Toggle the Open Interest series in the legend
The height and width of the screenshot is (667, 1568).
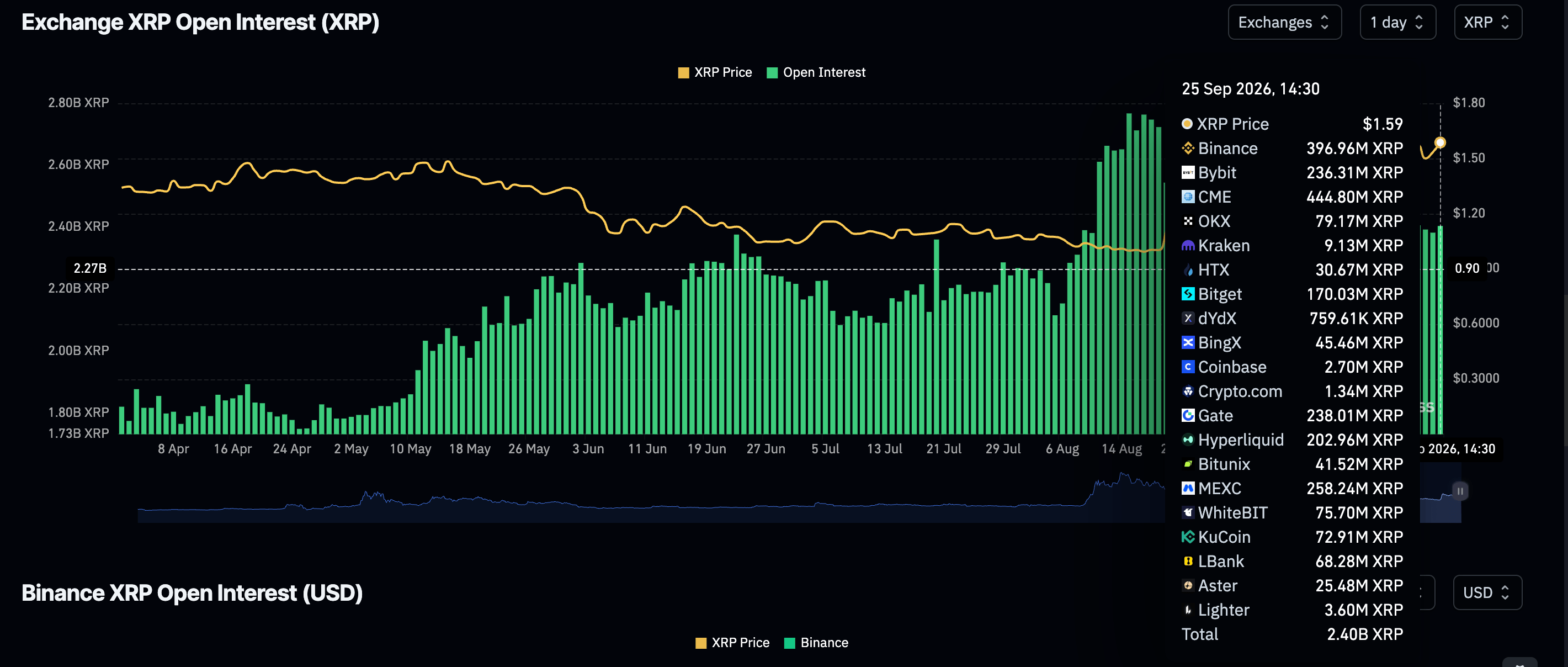point(816,72)
